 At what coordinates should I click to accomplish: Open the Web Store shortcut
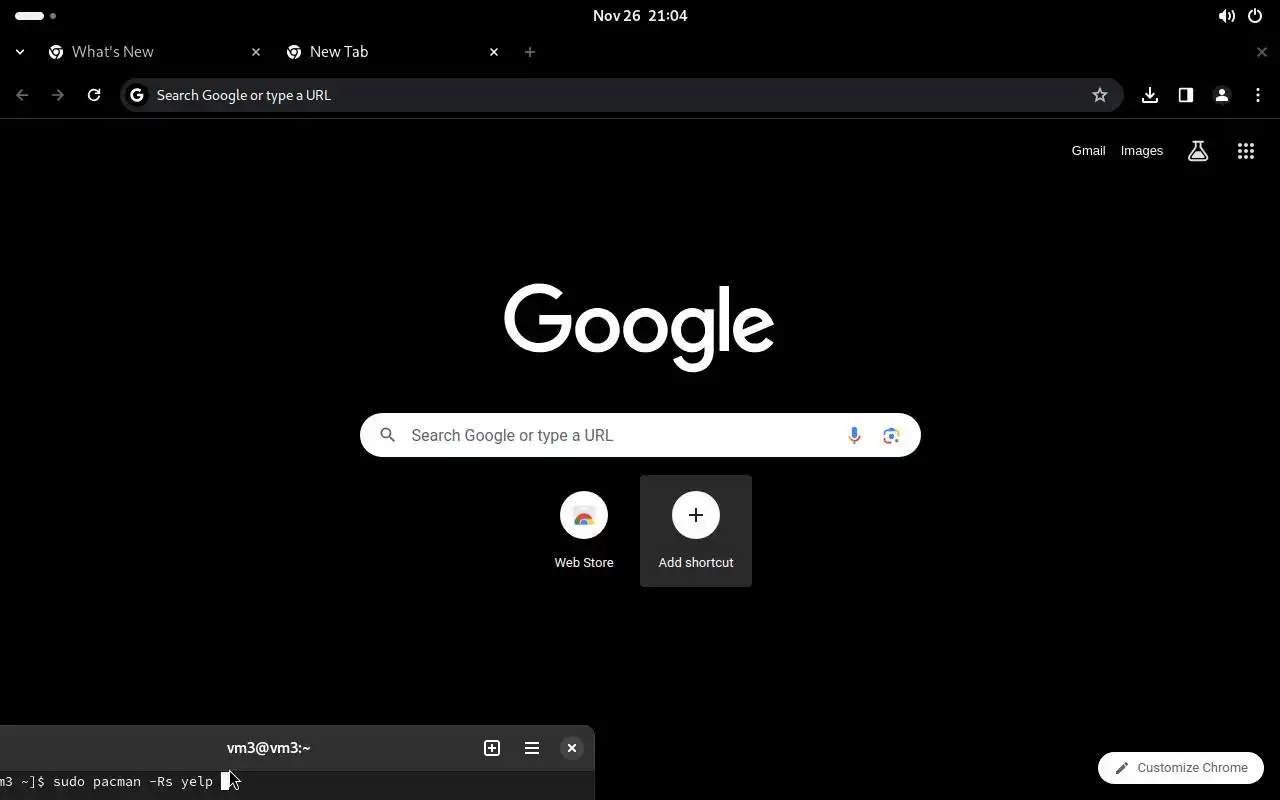(x=584, y=531)
